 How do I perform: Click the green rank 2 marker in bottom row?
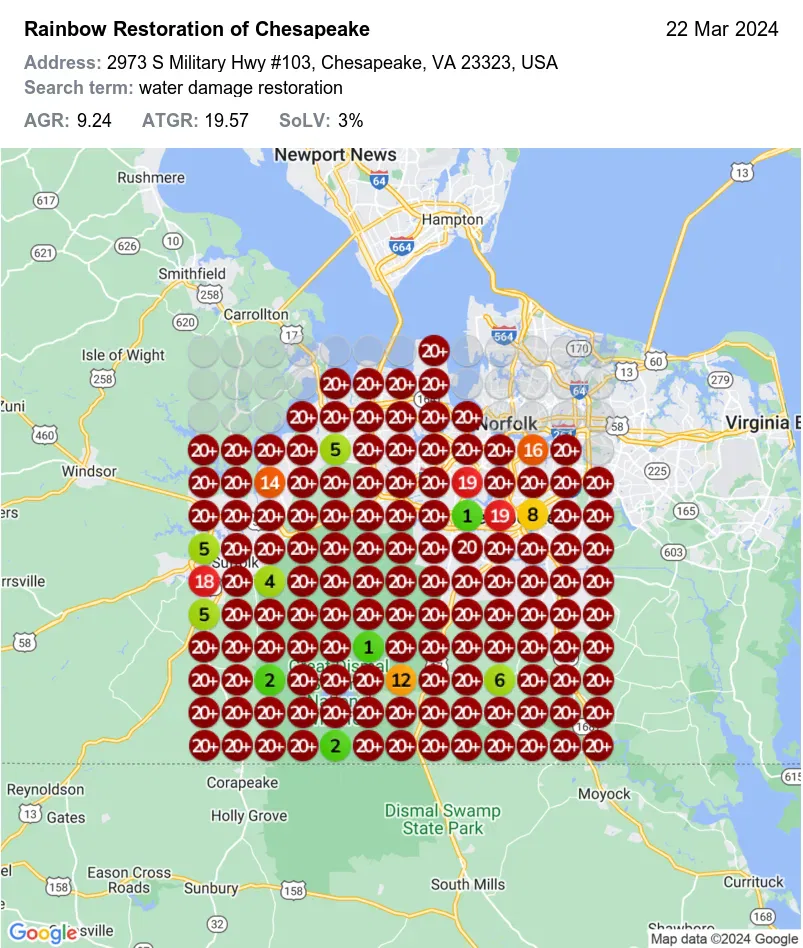[x=335, y=746]
